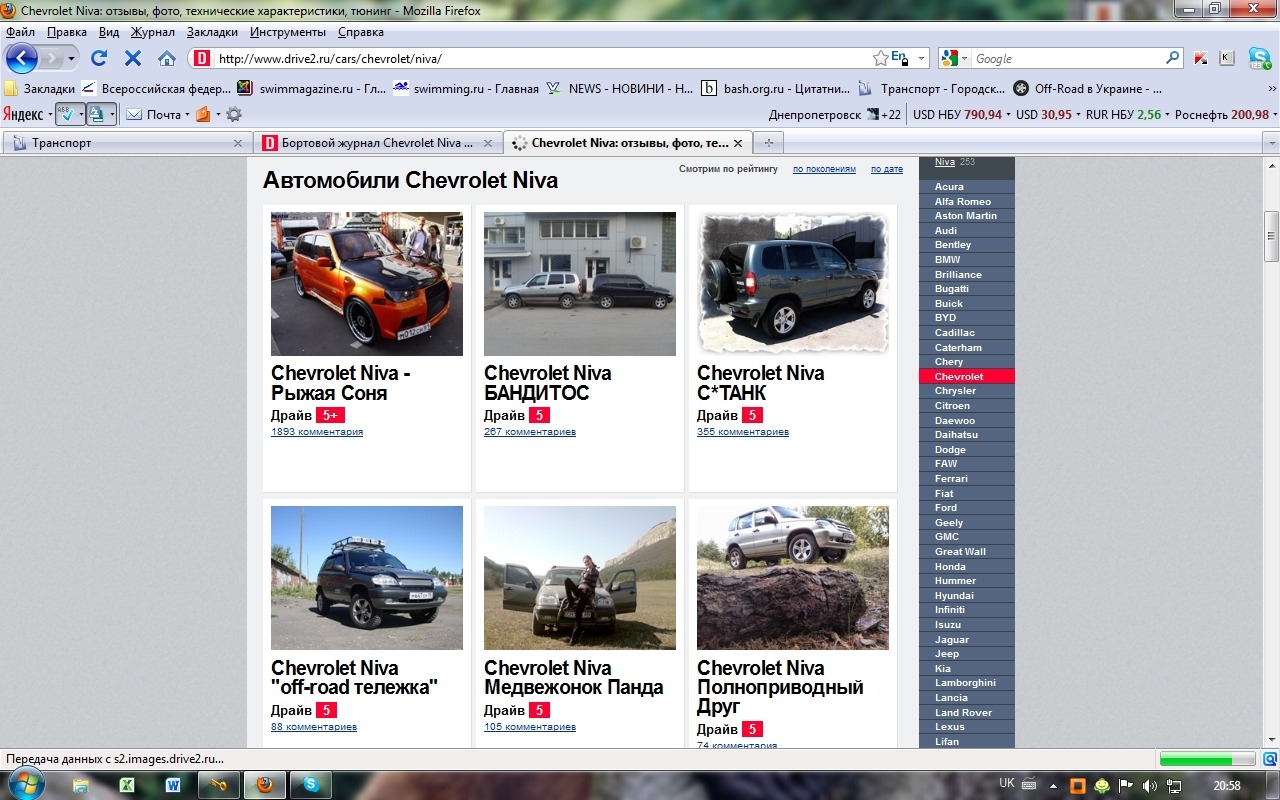Bookmark this page with the star icon
This screenshot has width=1280, height=800.
coord(880,58)
